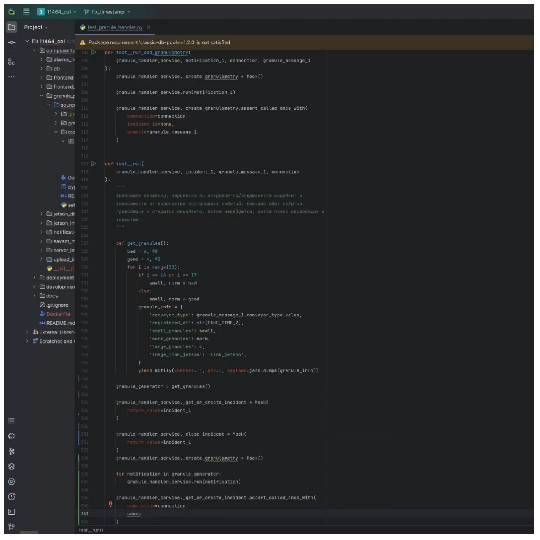Click the project tree horizontal scrollbar
This screenshot has height=540, width=540.
(29, 532)
